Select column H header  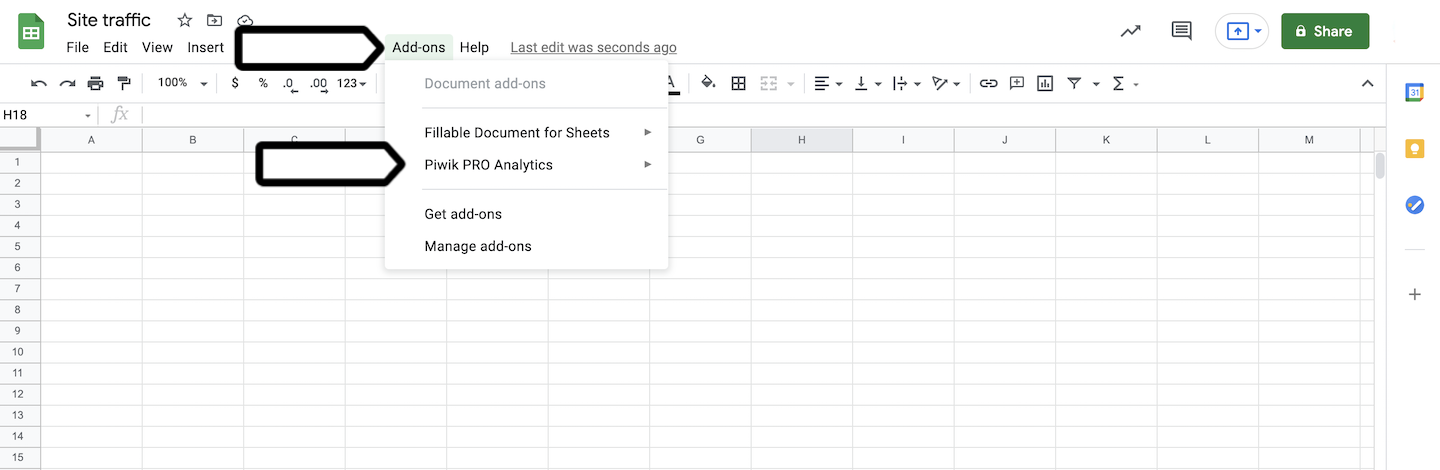pyautogui.click(x=802, y=140)
